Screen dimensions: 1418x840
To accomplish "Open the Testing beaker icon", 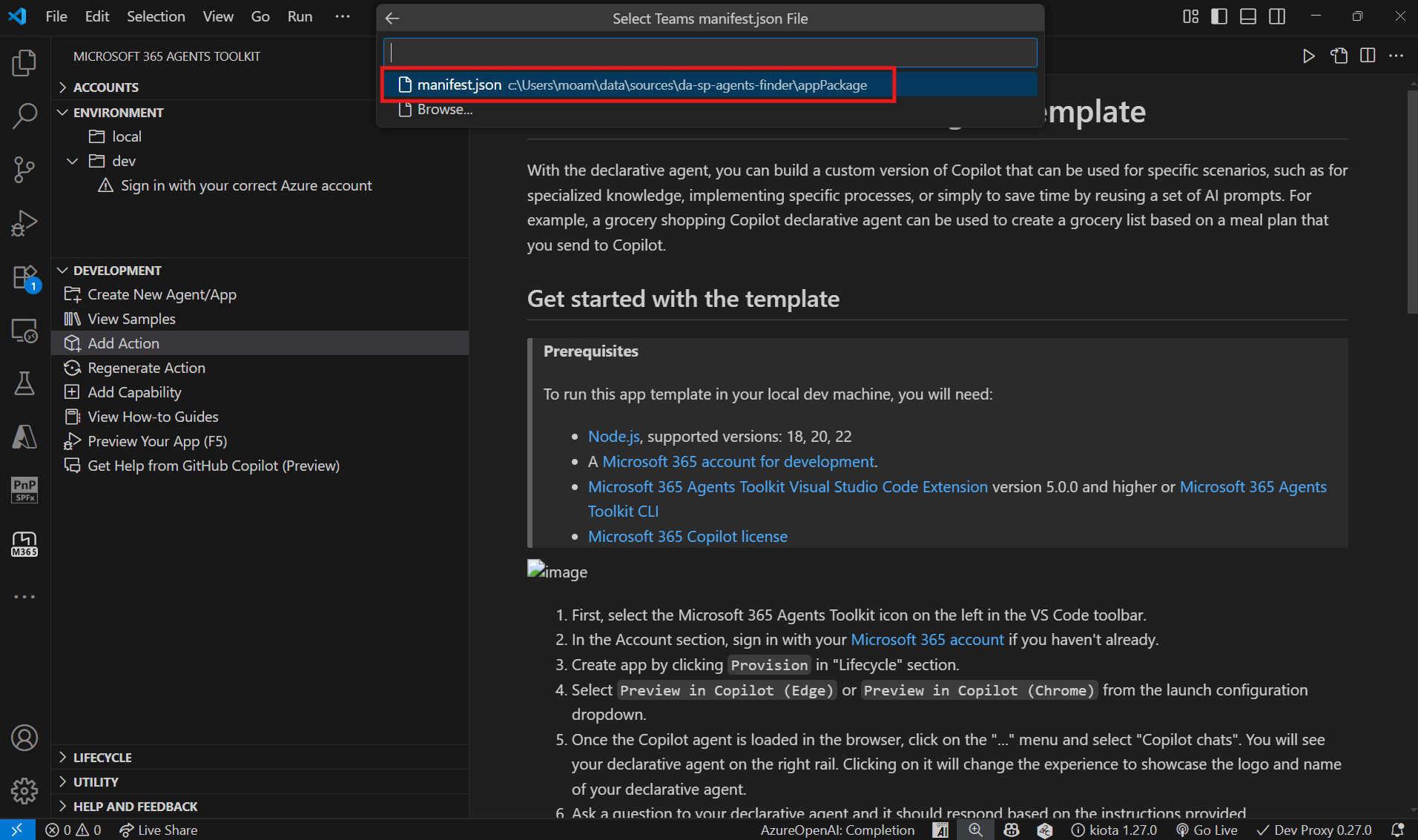I will coord(24,383).
